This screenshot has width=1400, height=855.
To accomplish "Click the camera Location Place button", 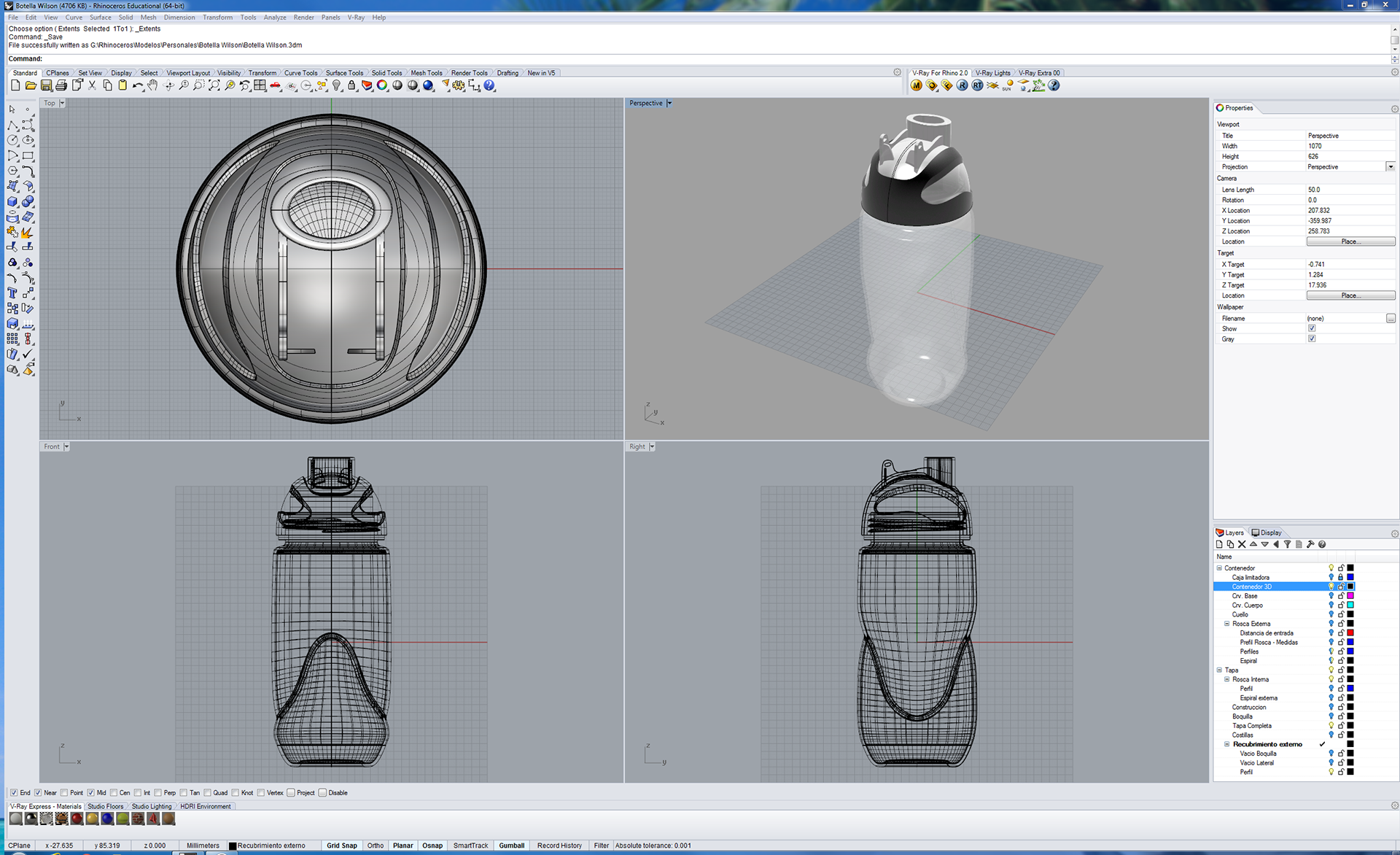I will point(1350,241).
